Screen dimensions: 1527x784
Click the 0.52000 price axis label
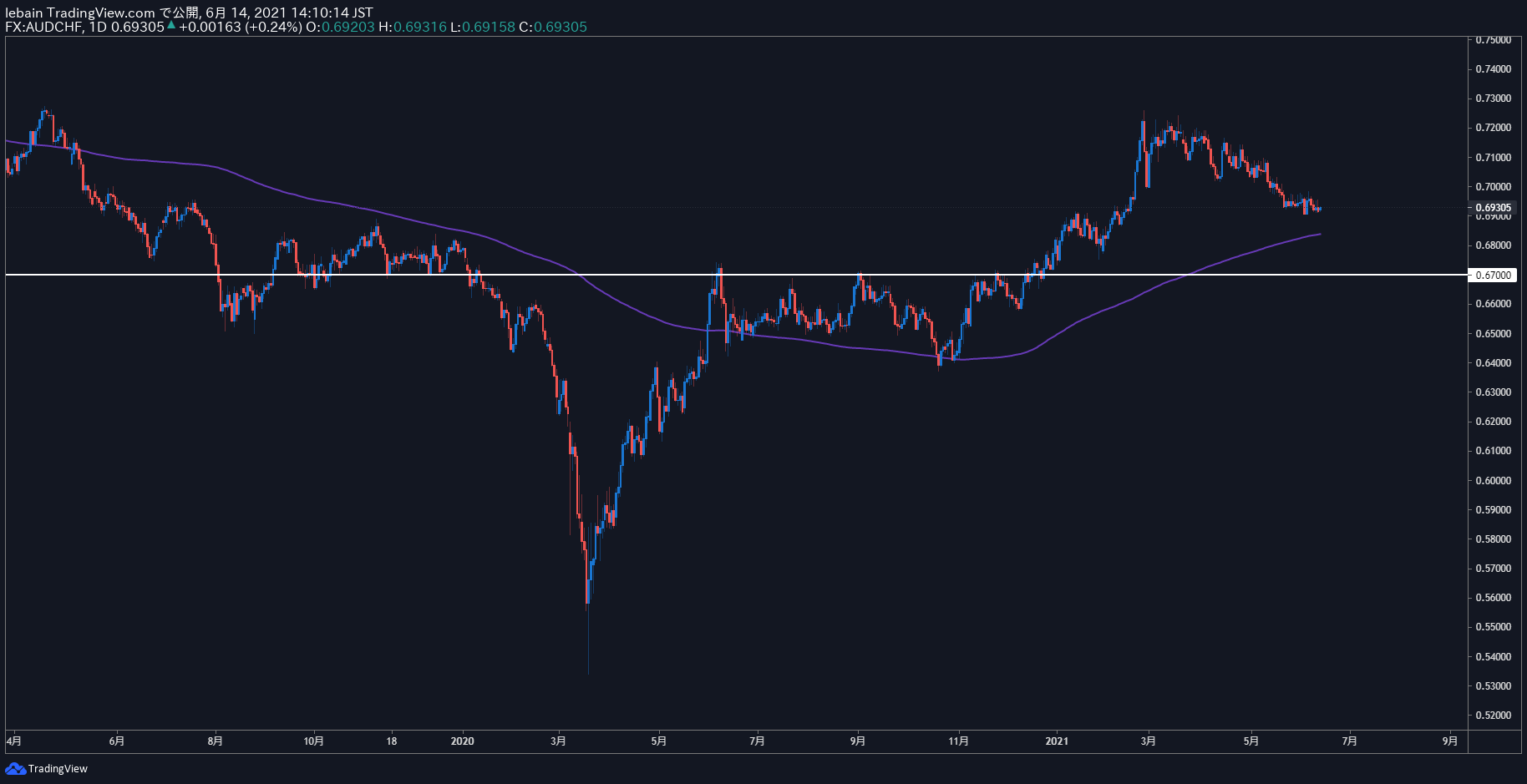[1493, 716]
